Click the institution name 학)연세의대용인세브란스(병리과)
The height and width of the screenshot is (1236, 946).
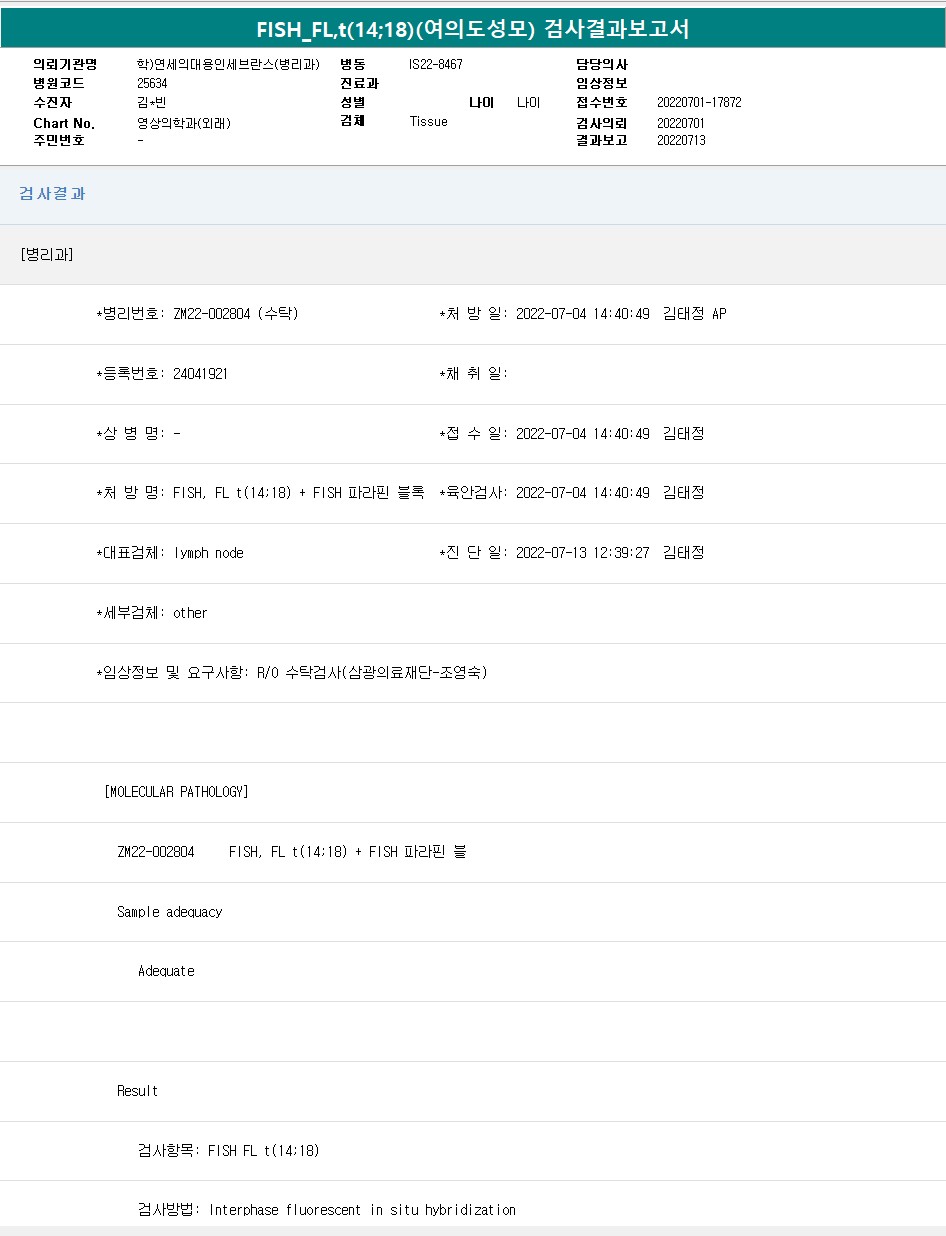coord(228,64)
